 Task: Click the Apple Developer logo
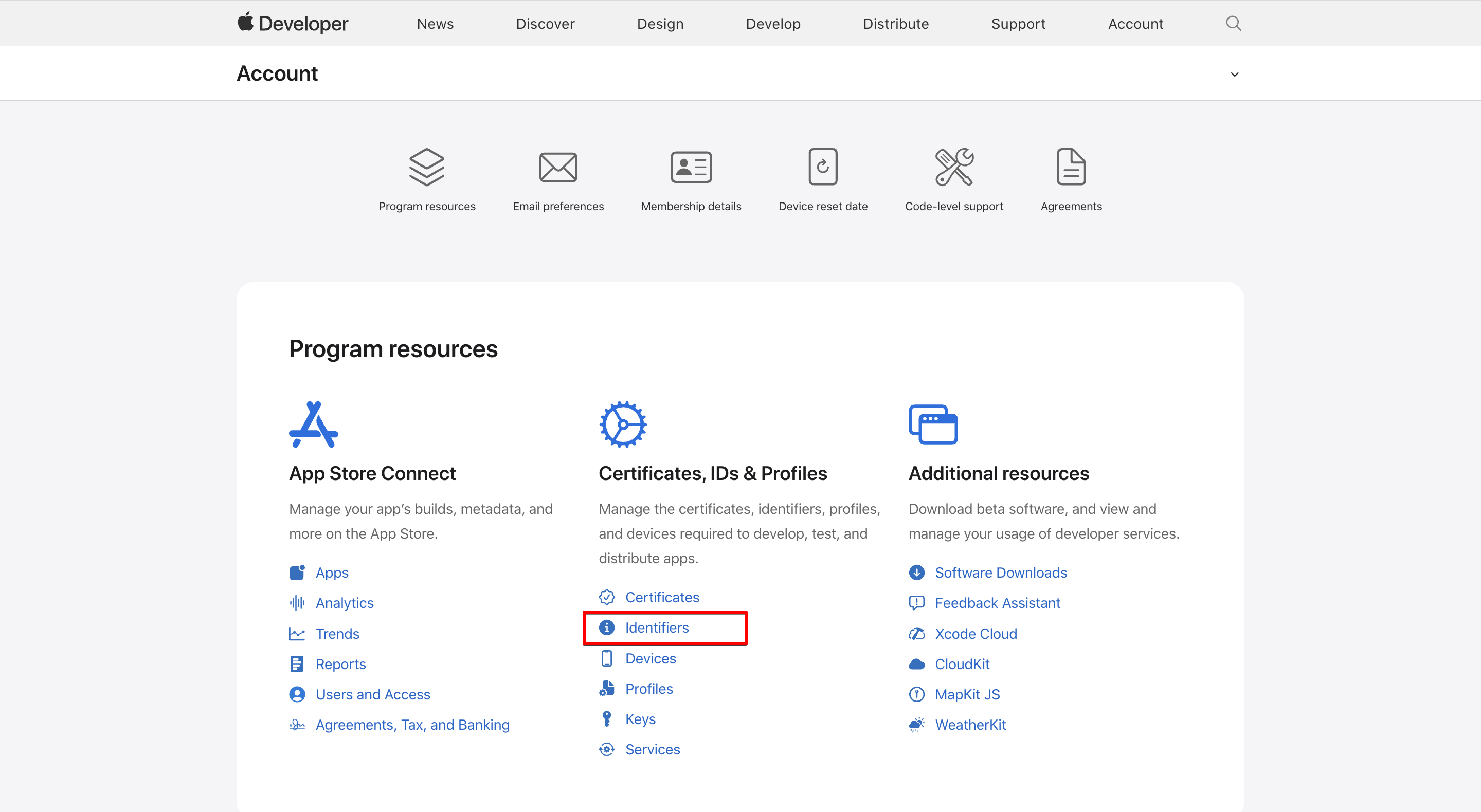[x=293, y=24]
